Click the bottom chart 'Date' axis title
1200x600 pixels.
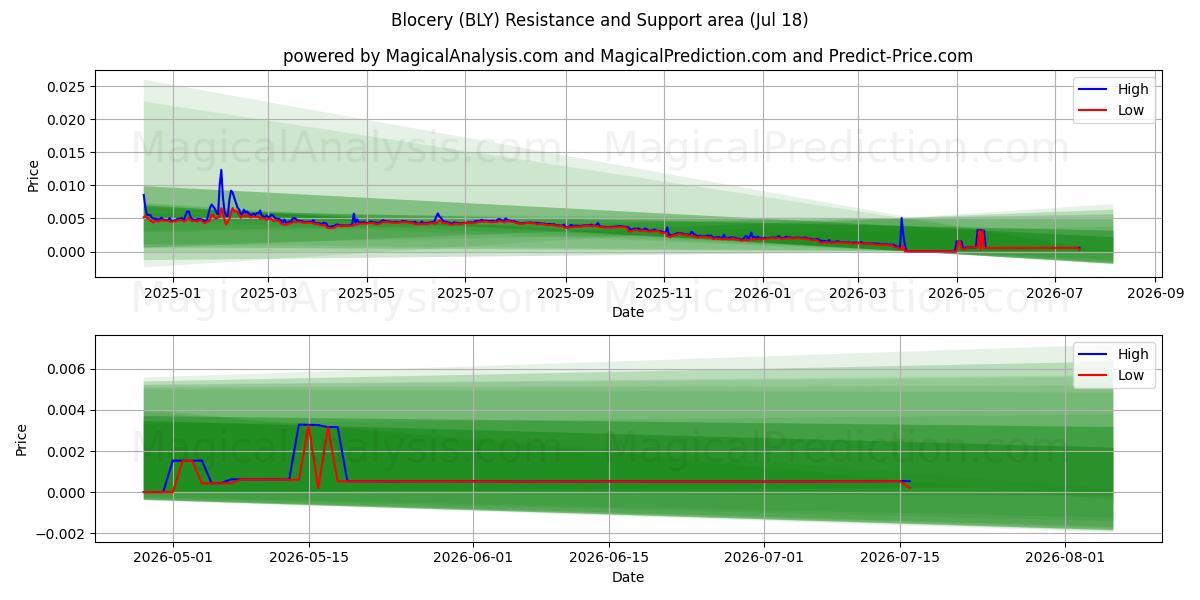point(628,578)
